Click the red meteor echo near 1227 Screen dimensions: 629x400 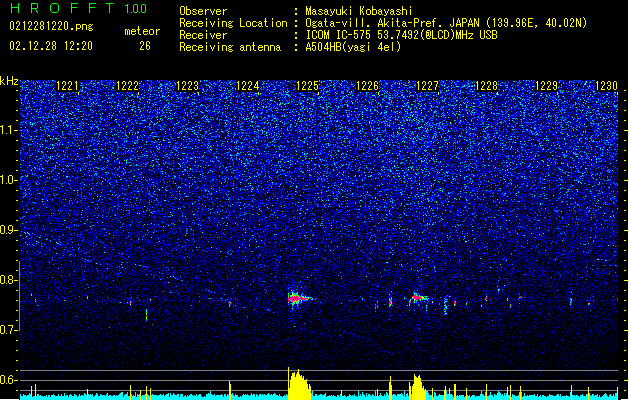point(419,298)
